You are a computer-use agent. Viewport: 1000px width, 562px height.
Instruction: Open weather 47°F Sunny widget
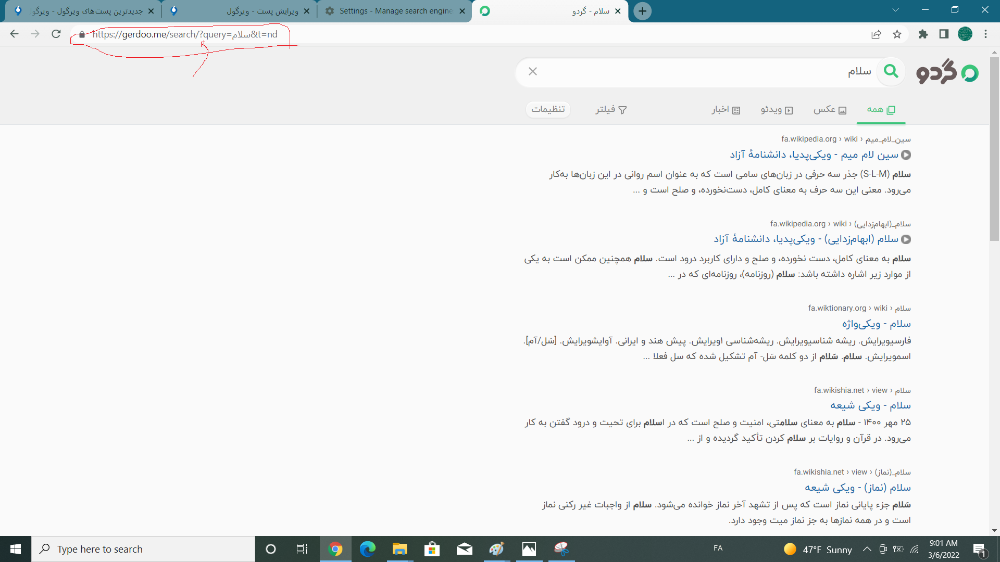pyautogui.click(x=818, y=549)
